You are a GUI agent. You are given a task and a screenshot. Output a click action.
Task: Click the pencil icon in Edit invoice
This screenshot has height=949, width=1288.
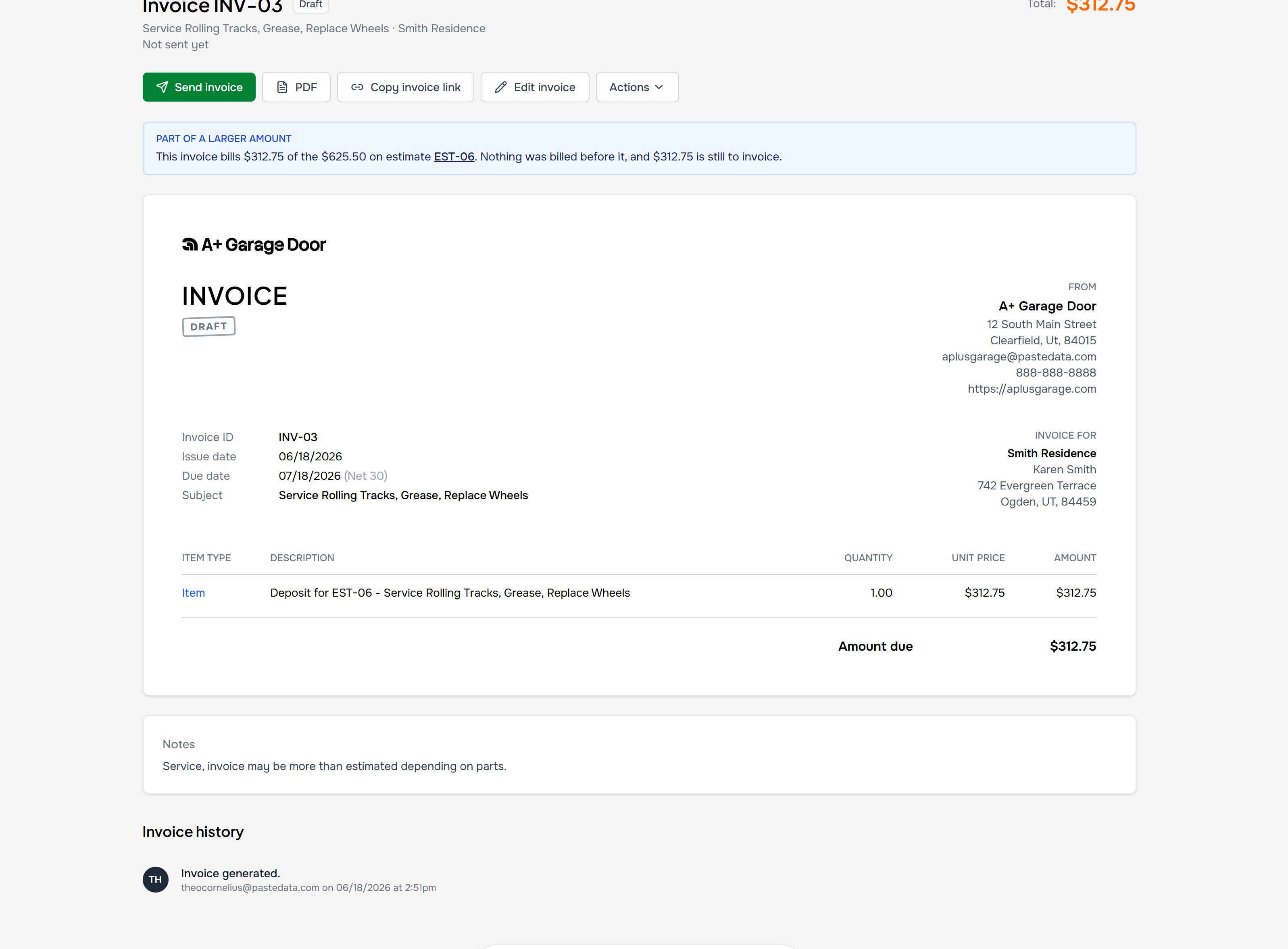pyautogui.click(x=501, y=87)
